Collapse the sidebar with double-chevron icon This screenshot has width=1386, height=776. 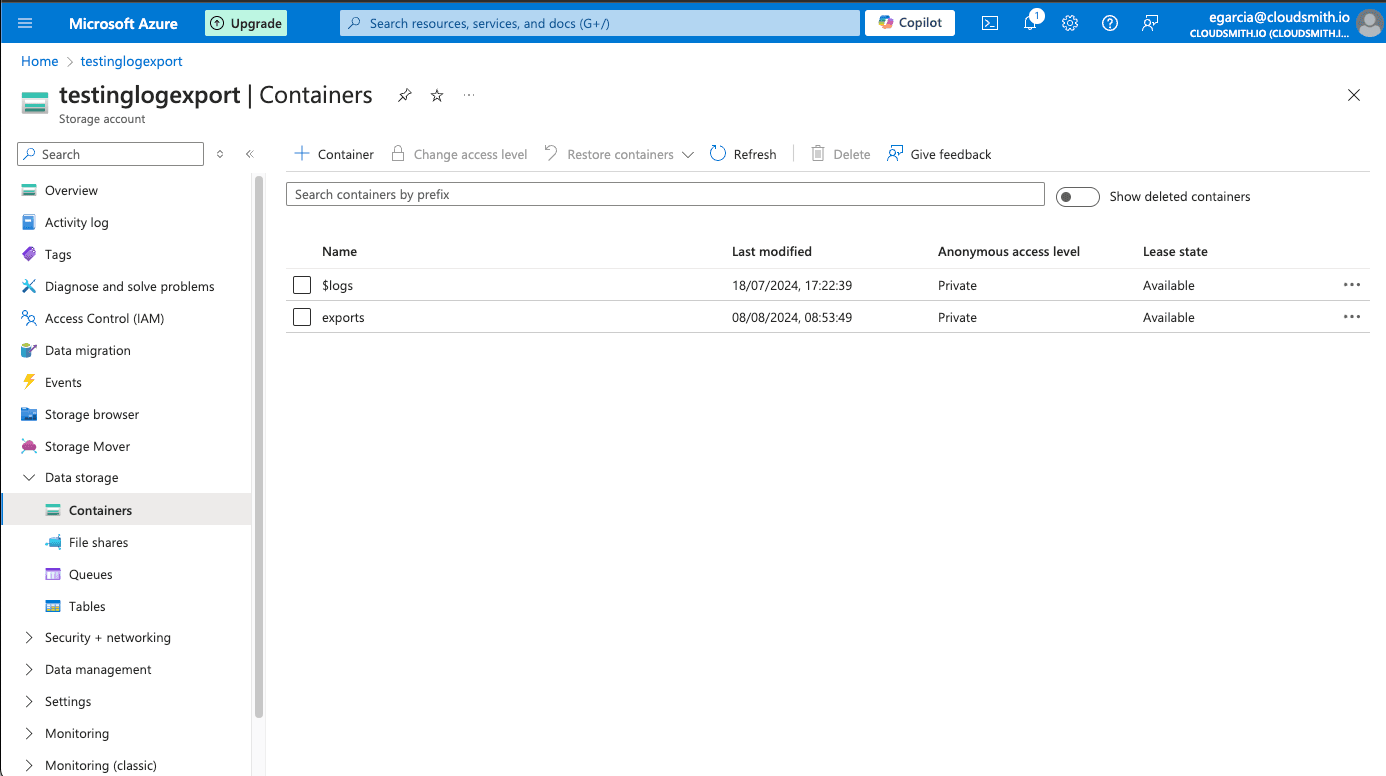tap(250, 154)
